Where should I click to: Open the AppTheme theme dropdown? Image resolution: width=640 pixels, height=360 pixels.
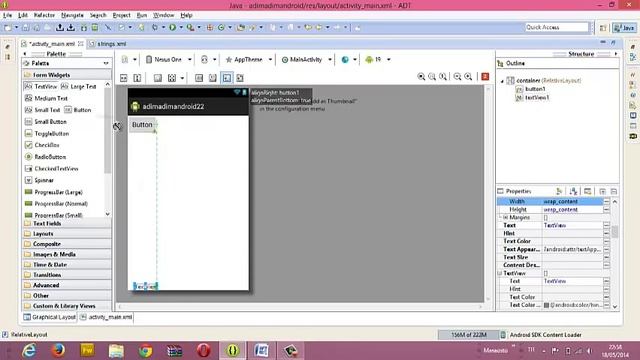pos(248,60)
